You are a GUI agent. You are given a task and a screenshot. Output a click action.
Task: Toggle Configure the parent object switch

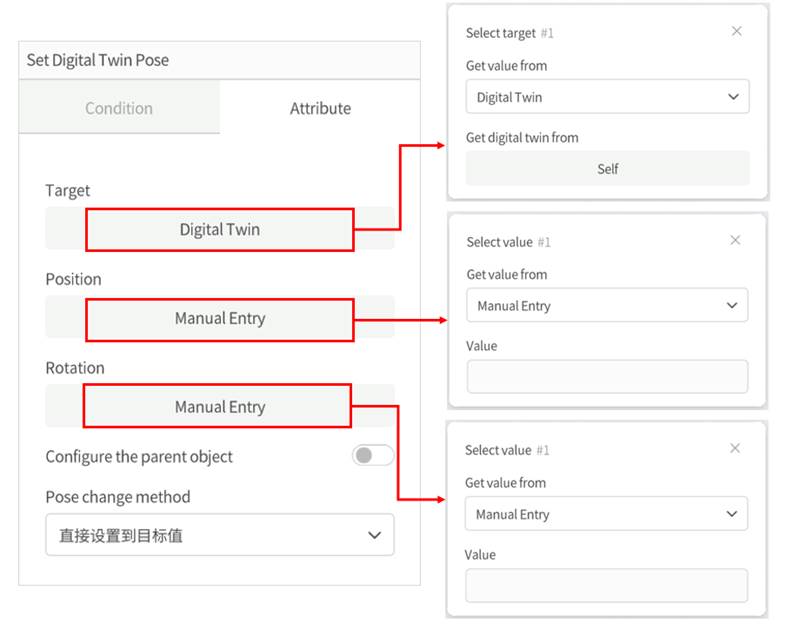(372, 456)
